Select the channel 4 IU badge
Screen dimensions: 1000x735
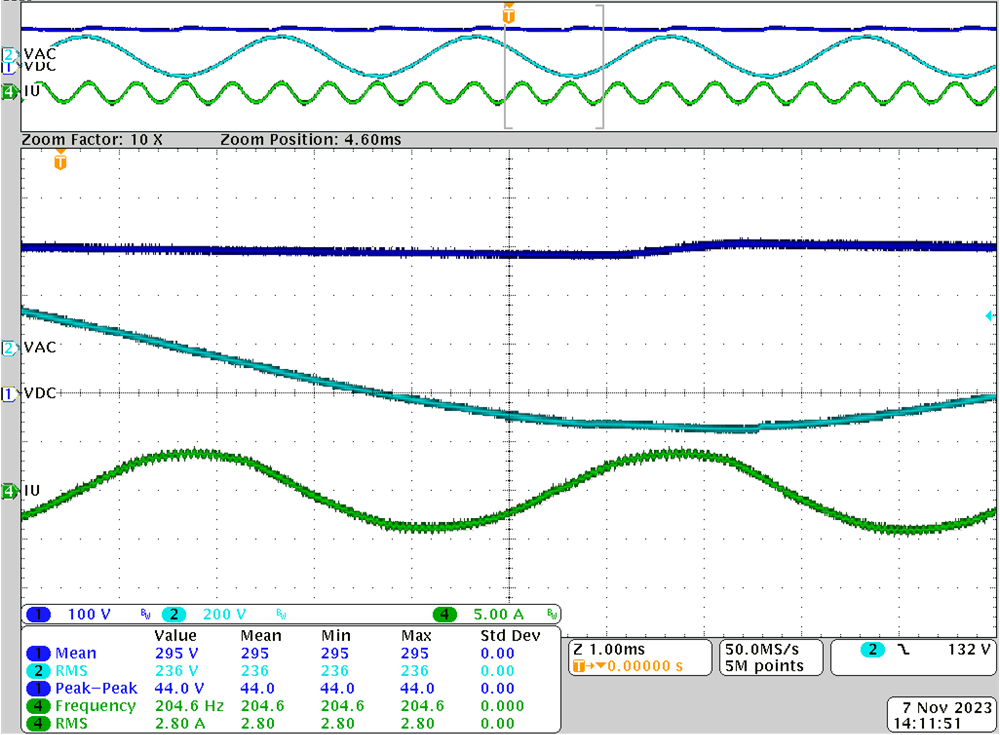(x=7, y=92)
